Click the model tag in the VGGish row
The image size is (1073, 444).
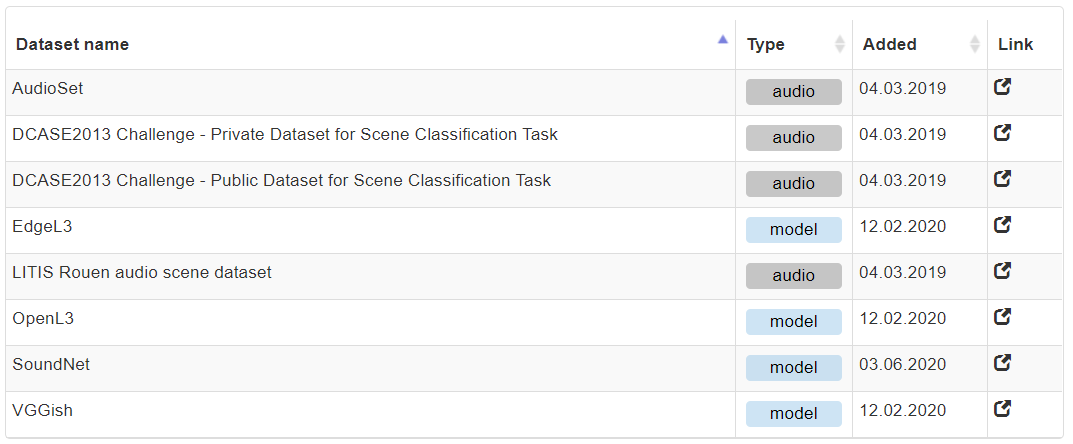coord(794,414)
